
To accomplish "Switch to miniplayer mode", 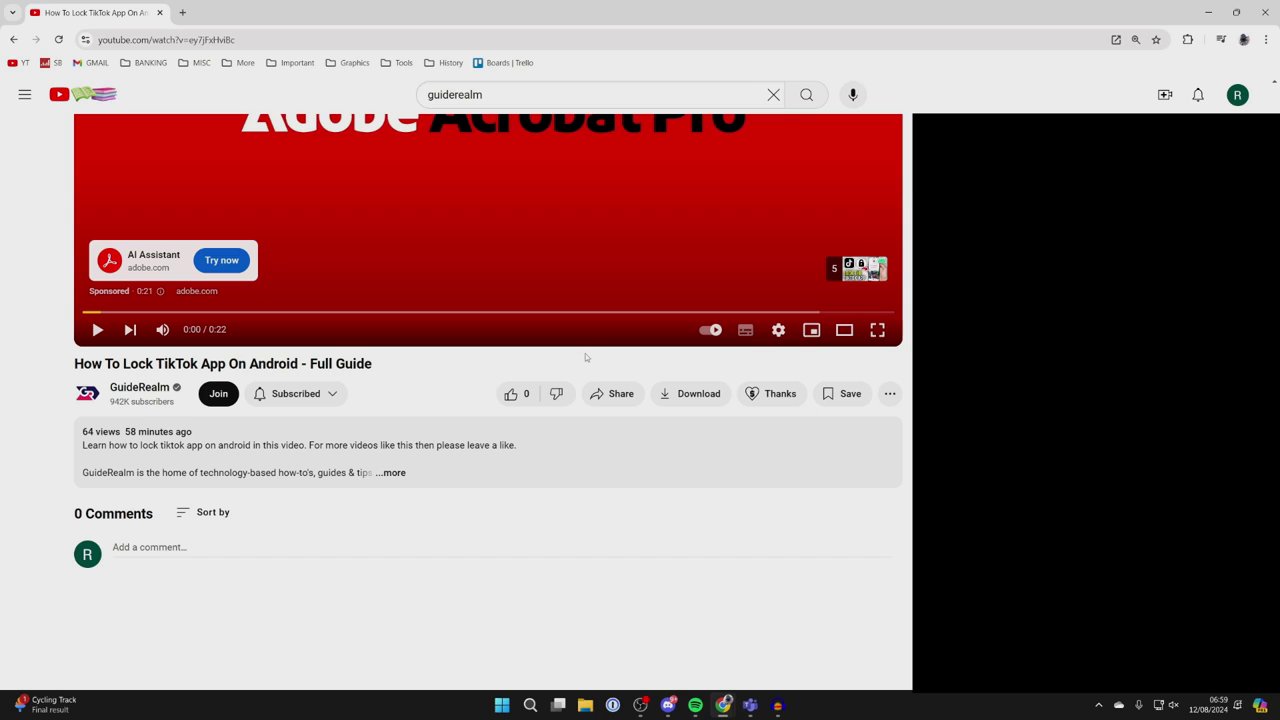I will (811, 329).
